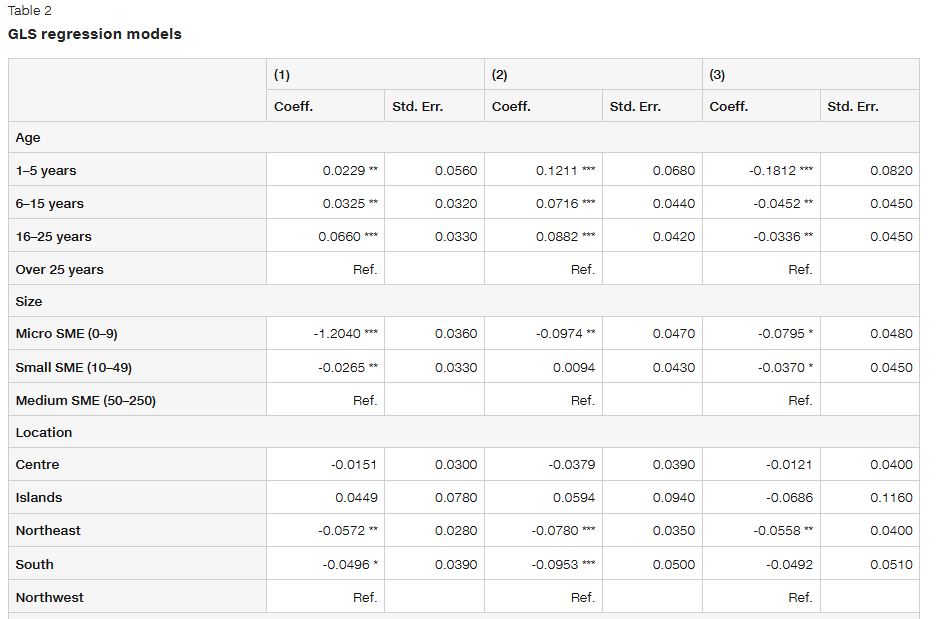The image size is (939, 619).
Task: Click the coefficient value -0.0121
Action: [x=789, y=465]
